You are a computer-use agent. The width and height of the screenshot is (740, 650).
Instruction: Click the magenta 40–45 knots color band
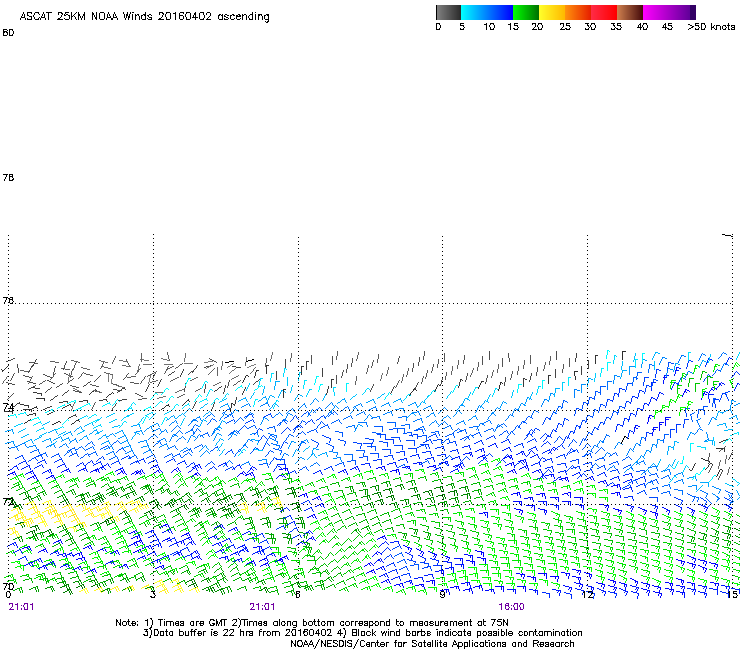coord(656,12)
